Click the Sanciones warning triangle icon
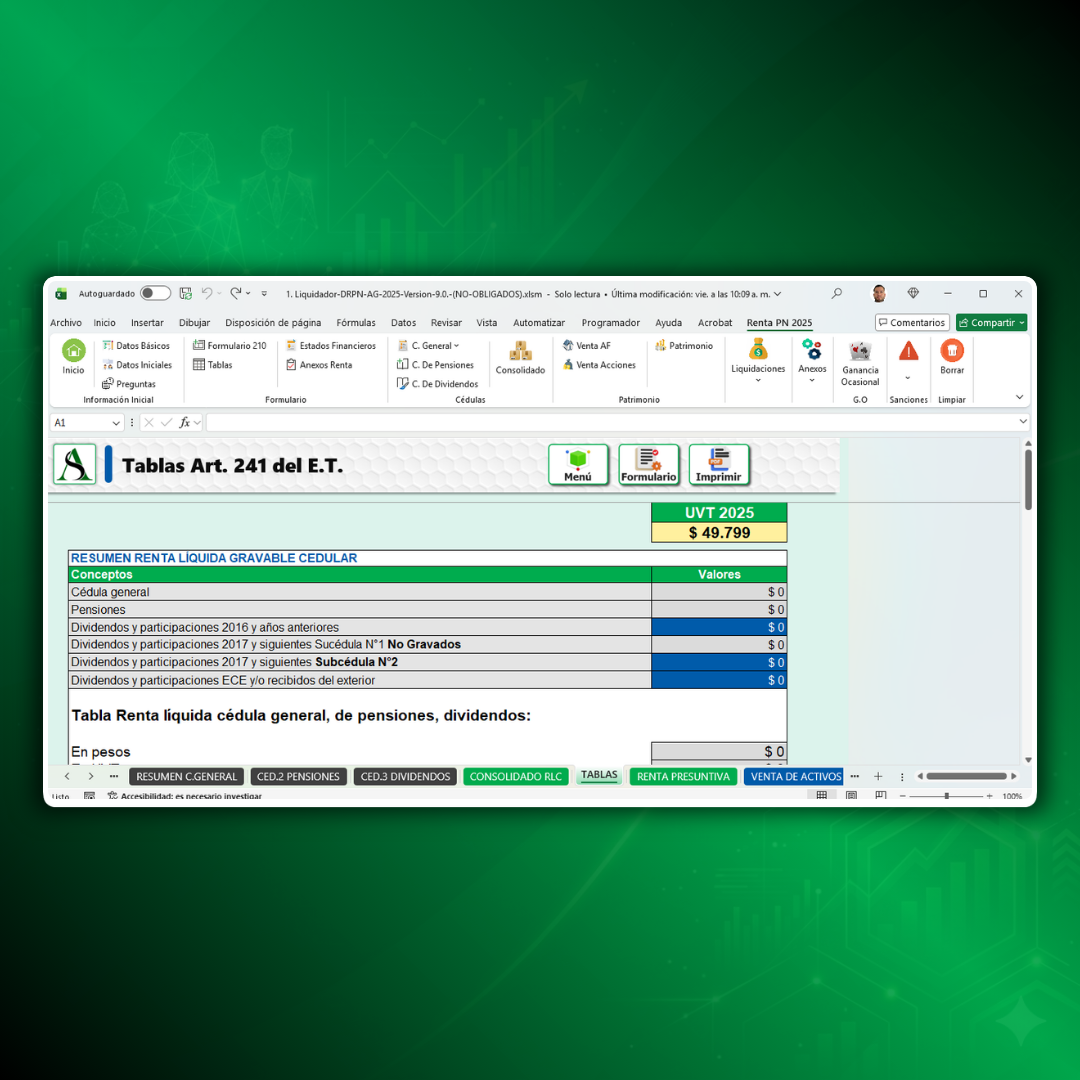Viewport: 1080px width, 1080px height. [908, 351]
